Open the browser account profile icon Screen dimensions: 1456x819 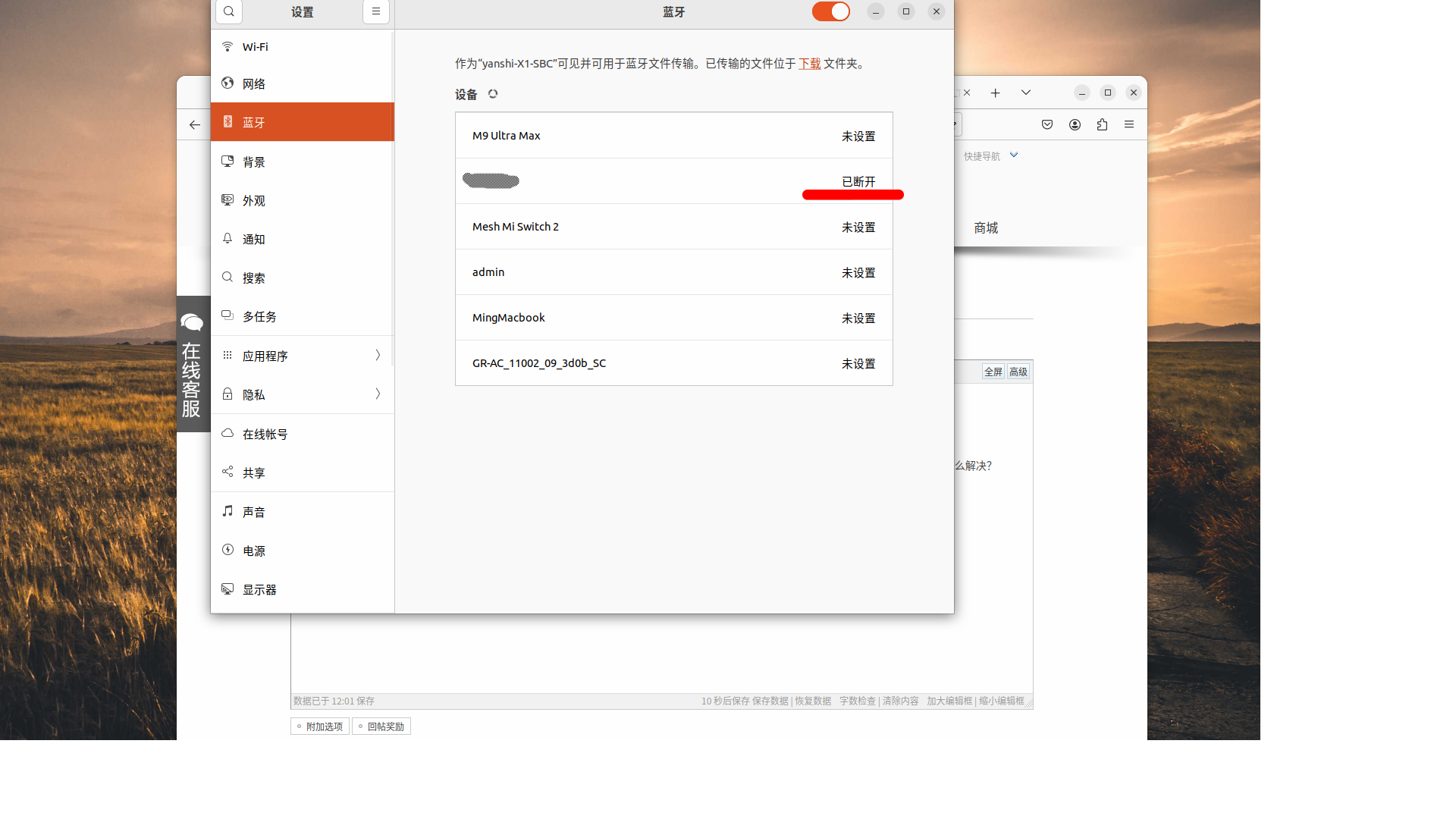tap(1075, 125)
